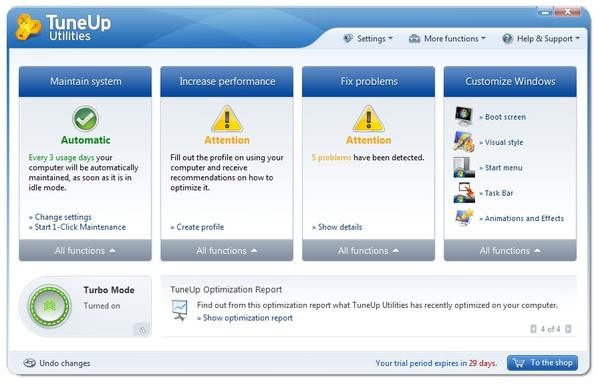Expand All functions under Fix problems
The image size is (600, 386).
(368, 251)
